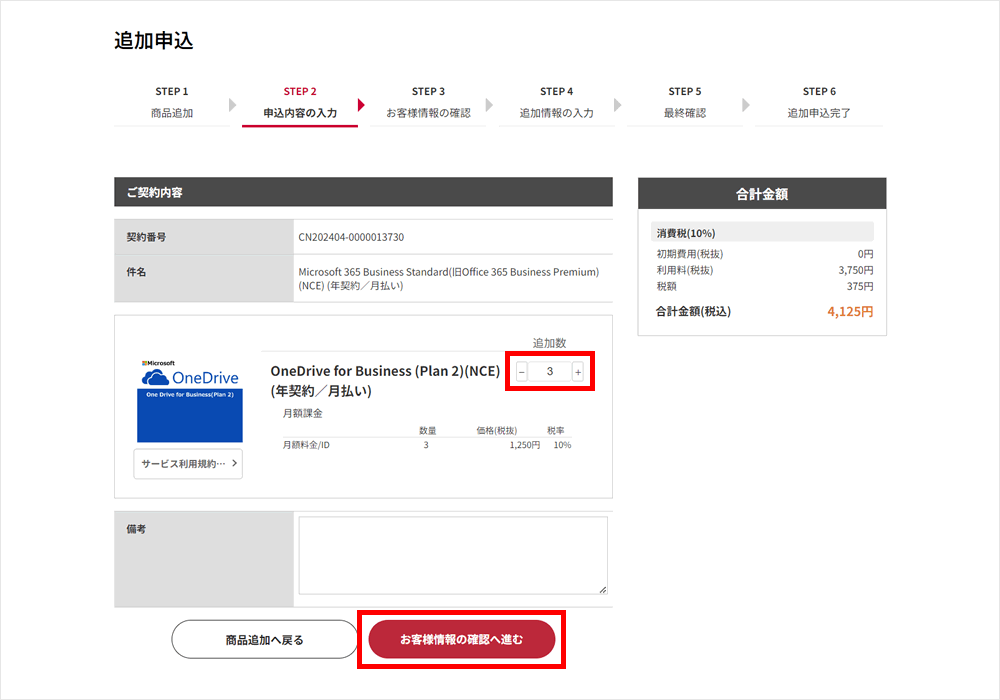Click the quantity field showing 3
1000x700 pixels.
tap(550, 372)
